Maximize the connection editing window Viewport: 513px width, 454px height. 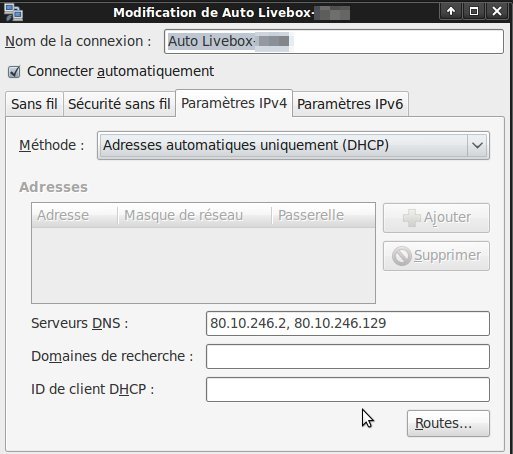pos(474,11)
